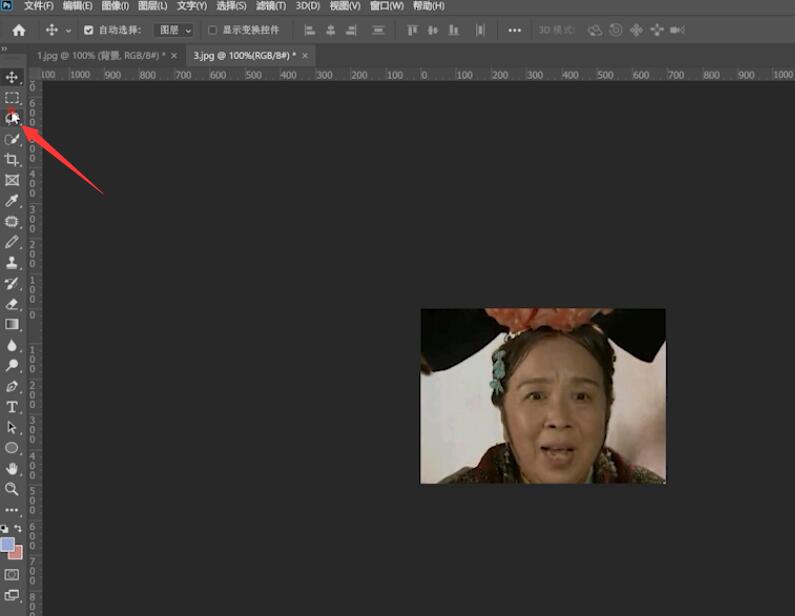Open the 文字(Y) menu
Image resolution: width=795 pixels, height=616 pixels.
click(192, 6)
